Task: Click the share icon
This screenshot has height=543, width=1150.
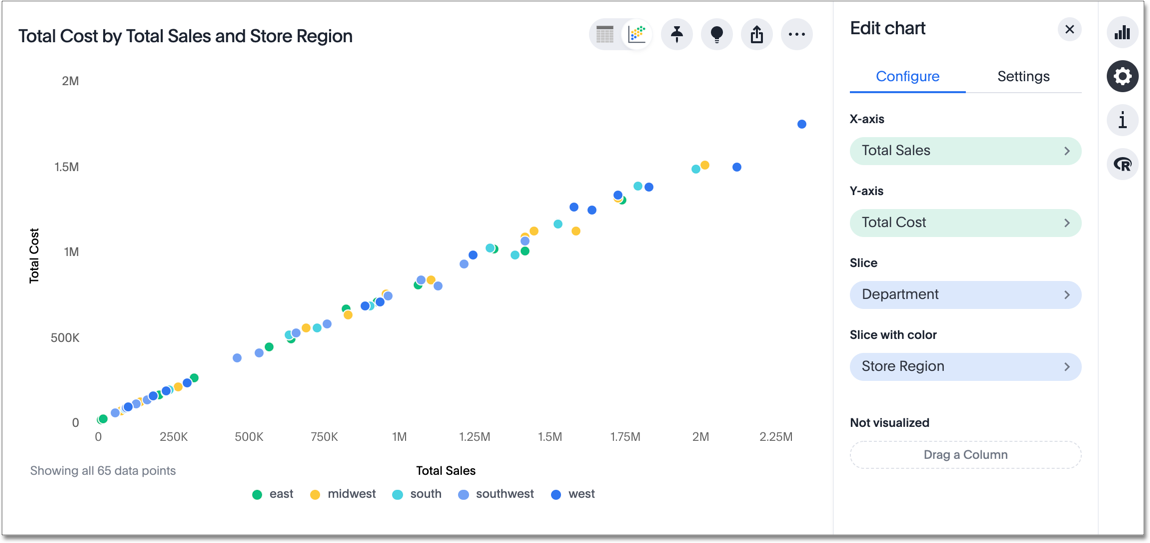Action: (757, 35)
